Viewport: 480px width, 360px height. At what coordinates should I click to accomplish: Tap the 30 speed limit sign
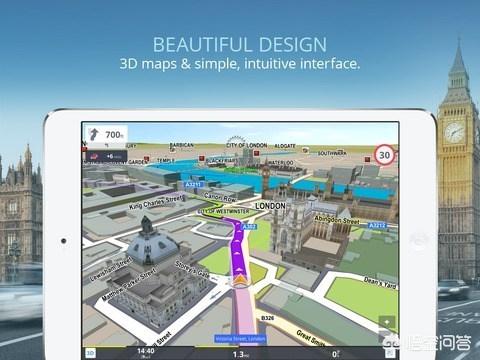point(385,155)
